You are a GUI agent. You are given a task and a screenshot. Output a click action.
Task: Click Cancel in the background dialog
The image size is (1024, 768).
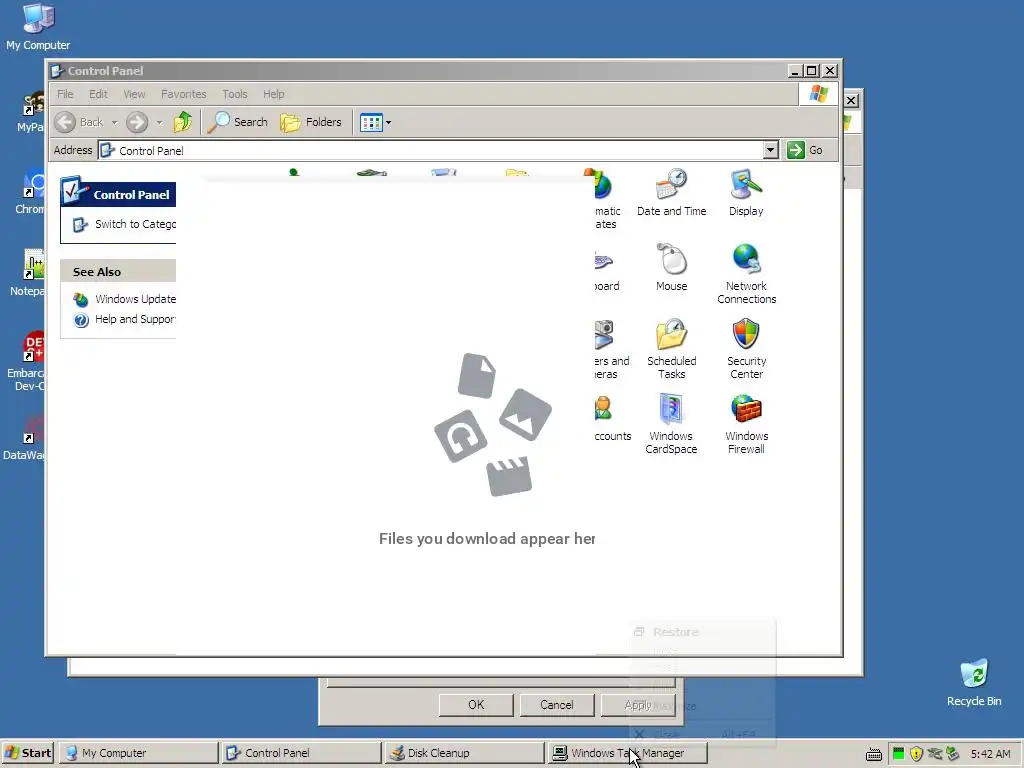556,705
